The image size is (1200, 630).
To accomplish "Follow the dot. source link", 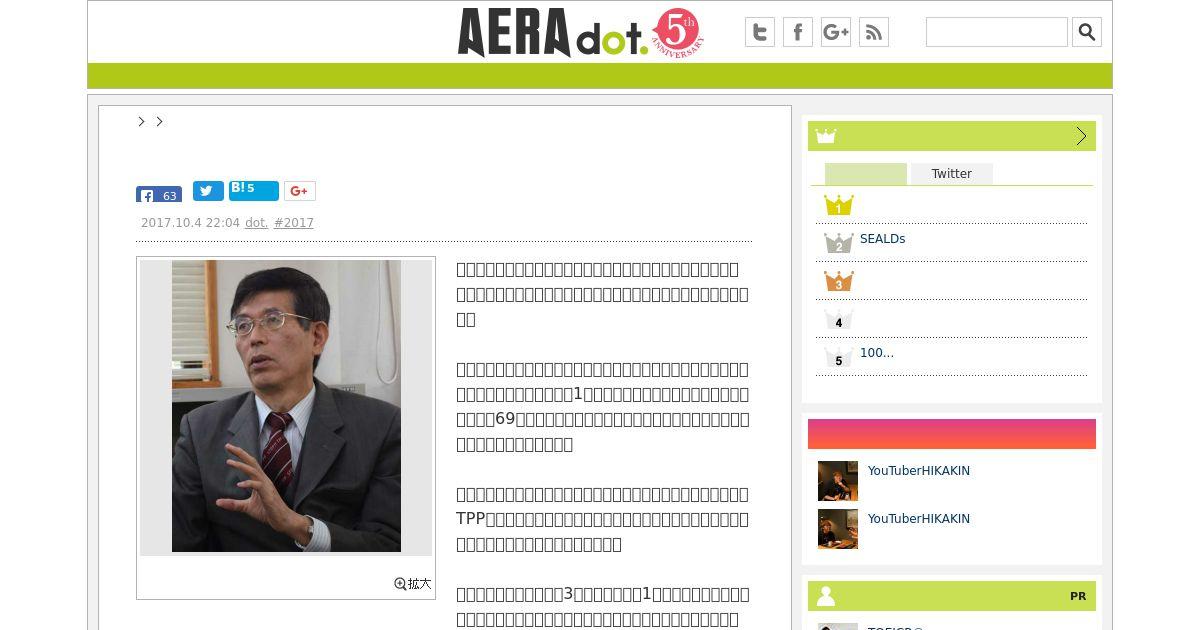I will (257, 223).
